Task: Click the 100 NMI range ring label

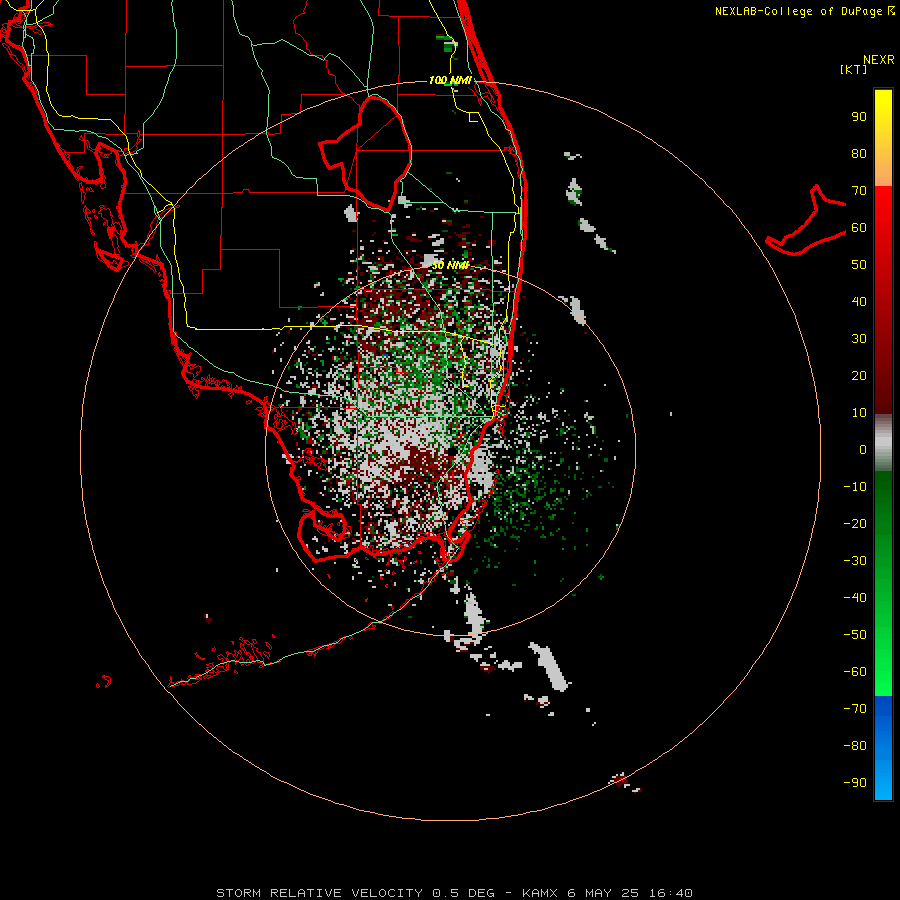Action: pos(450,80)
